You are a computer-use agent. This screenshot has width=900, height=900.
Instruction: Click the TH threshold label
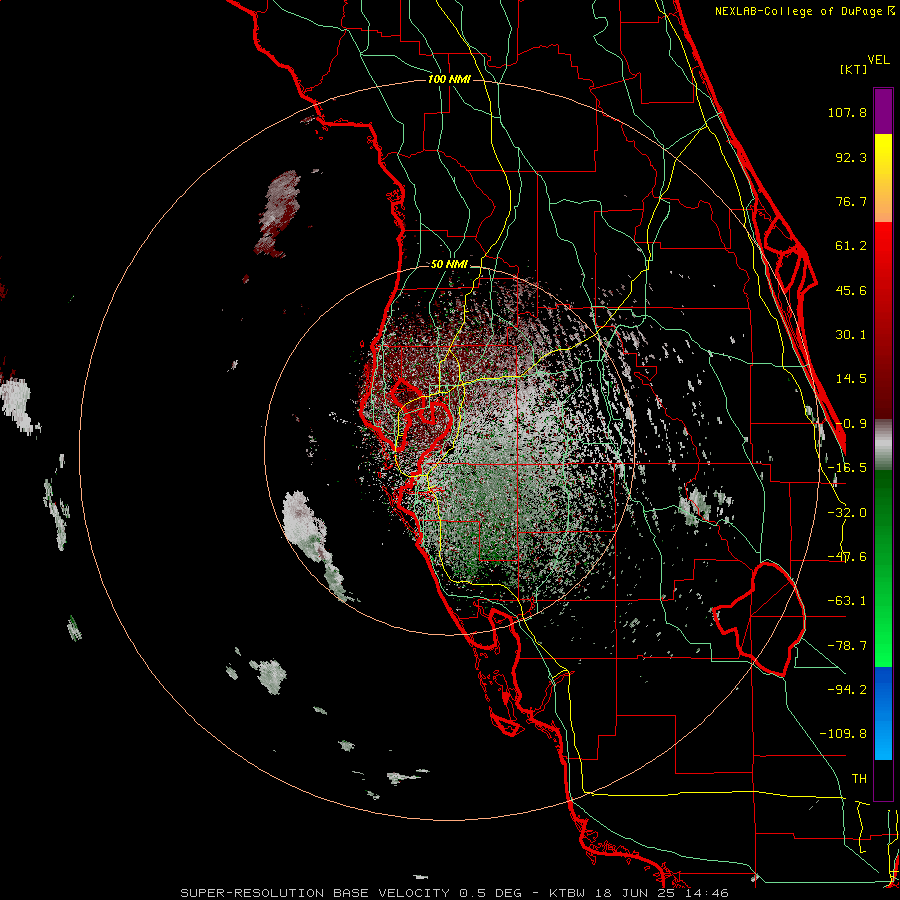(859, 779)
